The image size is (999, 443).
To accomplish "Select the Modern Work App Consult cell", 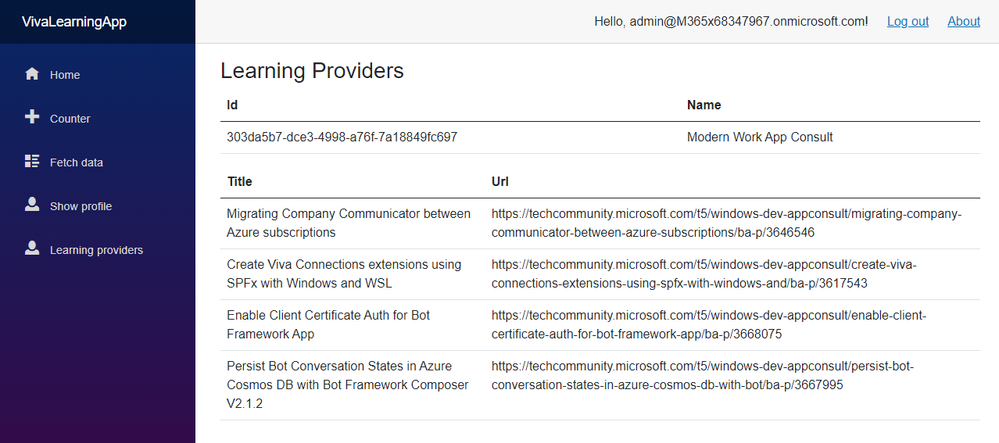I will (759, 137).
